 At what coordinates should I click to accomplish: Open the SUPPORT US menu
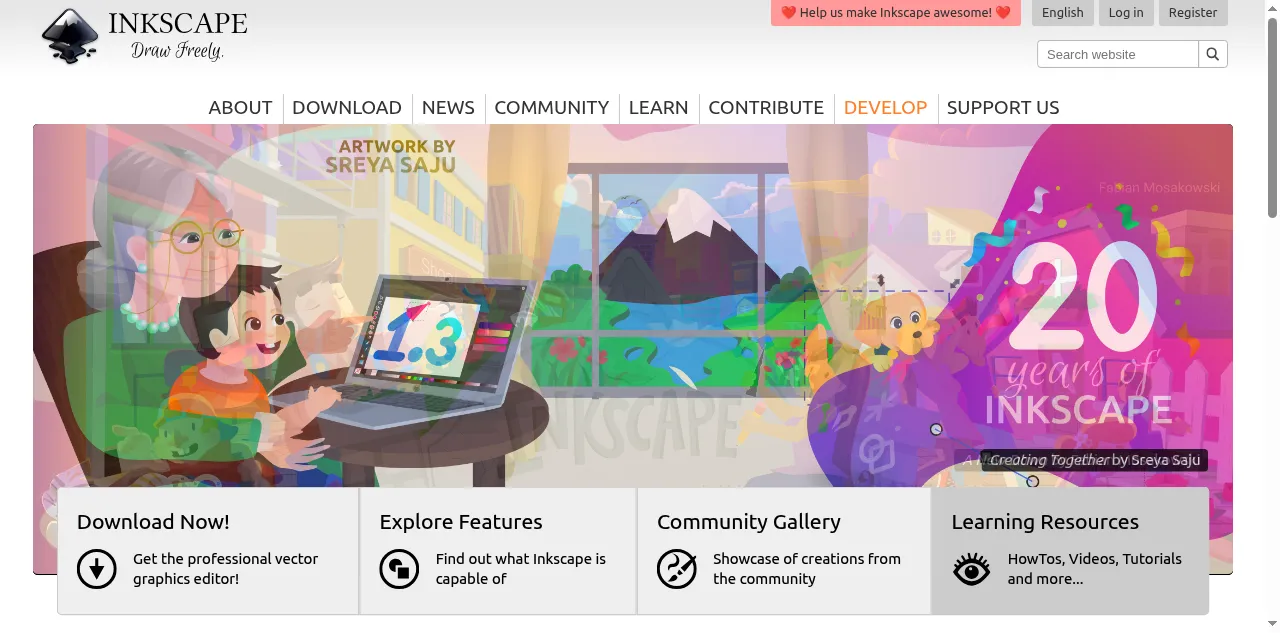1003,107
